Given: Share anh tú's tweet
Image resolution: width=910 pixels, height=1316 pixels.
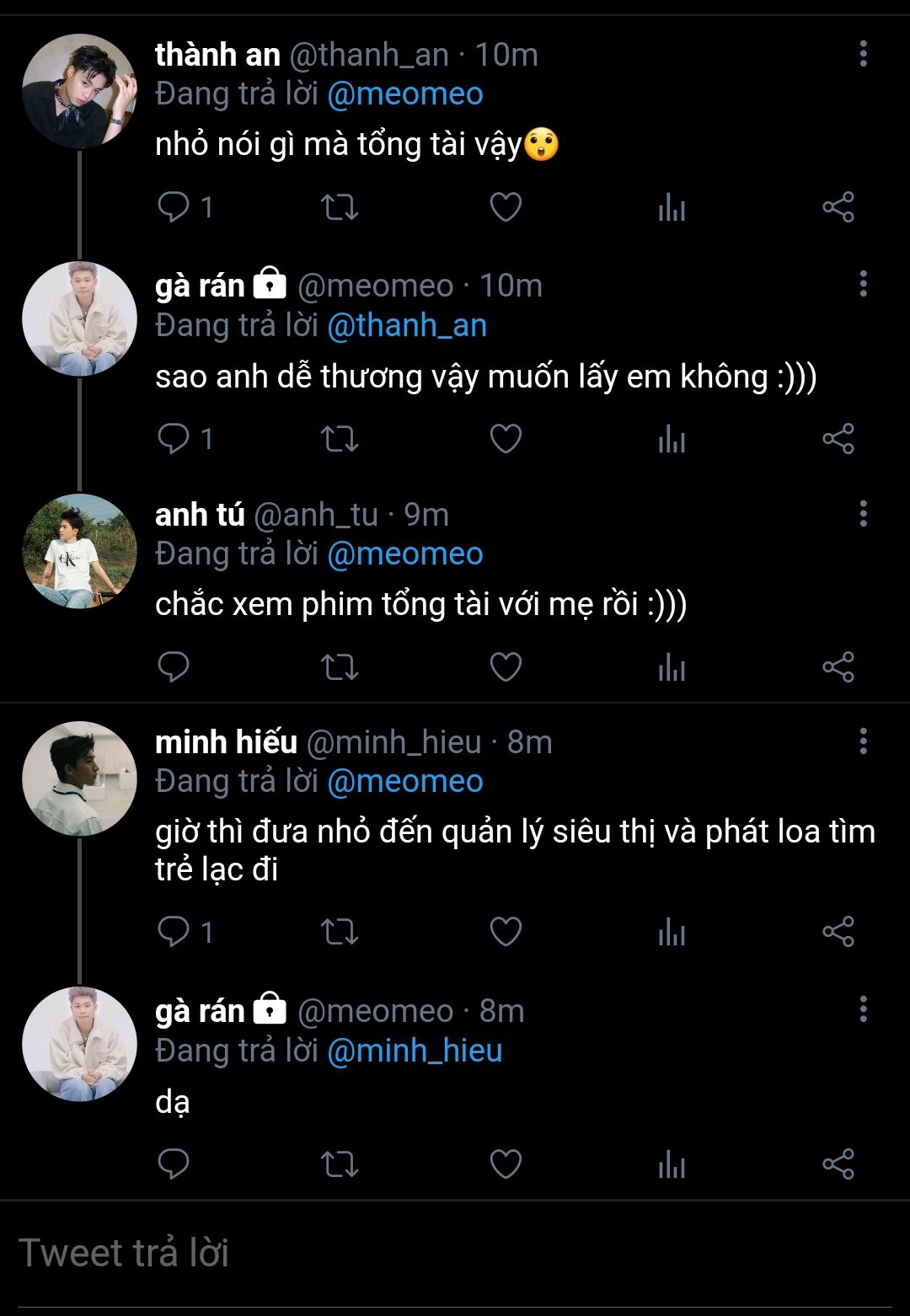Looking at the screenshot, I should [x=838, y=667].
